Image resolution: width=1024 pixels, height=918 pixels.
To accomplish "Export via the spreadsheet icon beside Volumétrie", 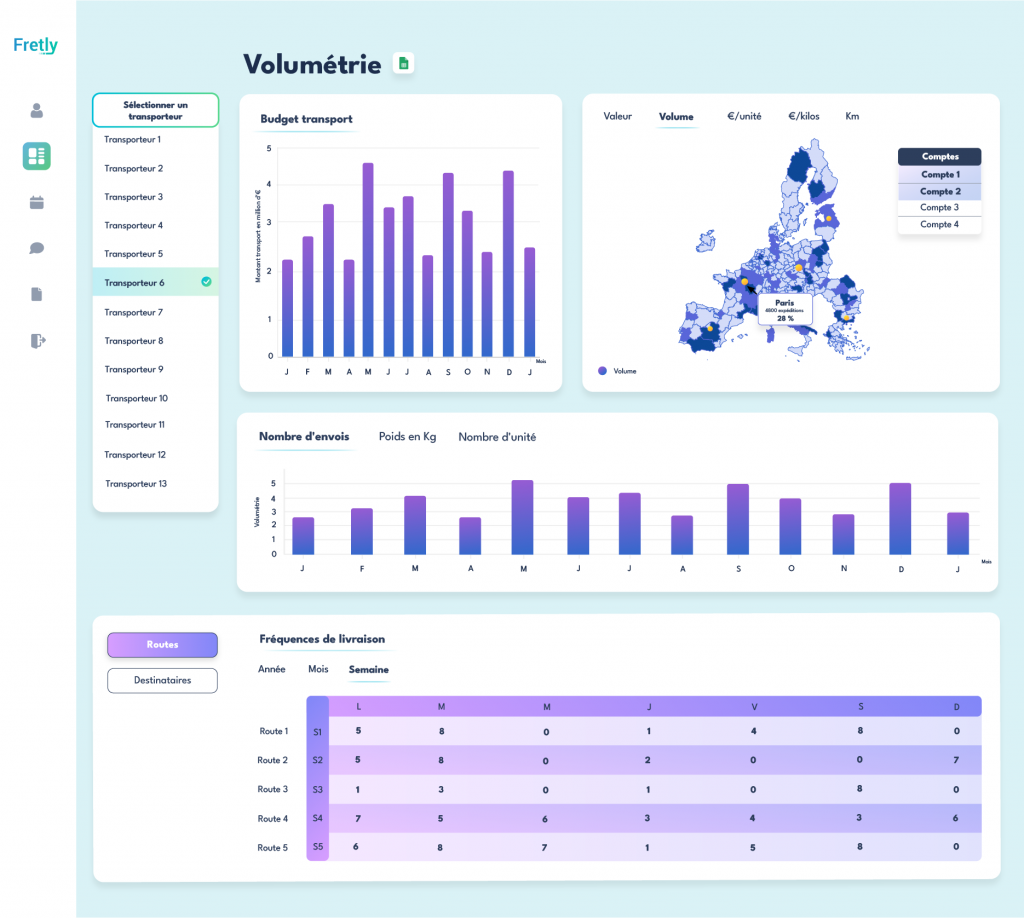I will (x=403, y=64).
